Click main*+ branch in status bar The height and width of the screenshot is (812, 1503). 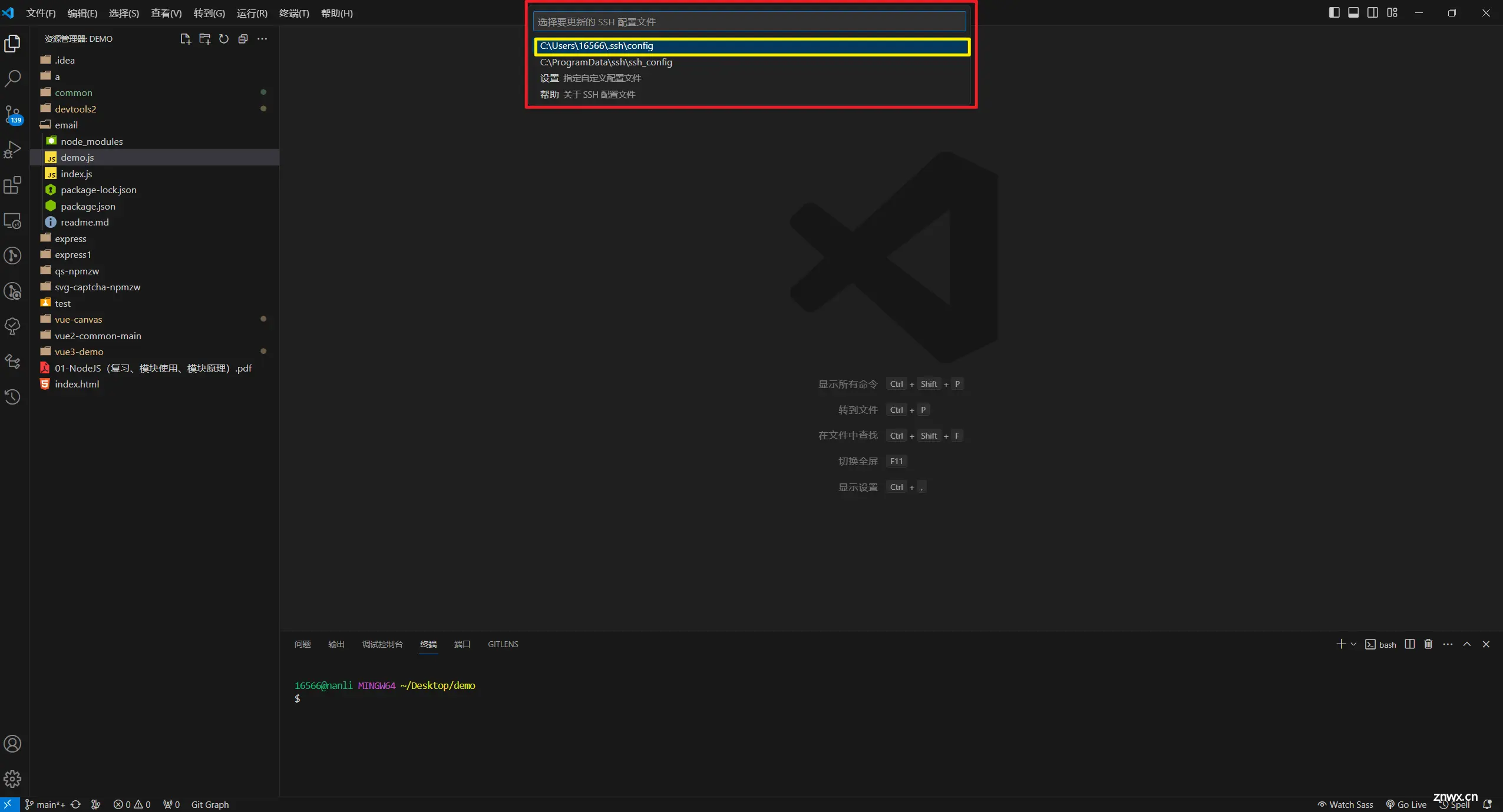click(x=45, y=804)
